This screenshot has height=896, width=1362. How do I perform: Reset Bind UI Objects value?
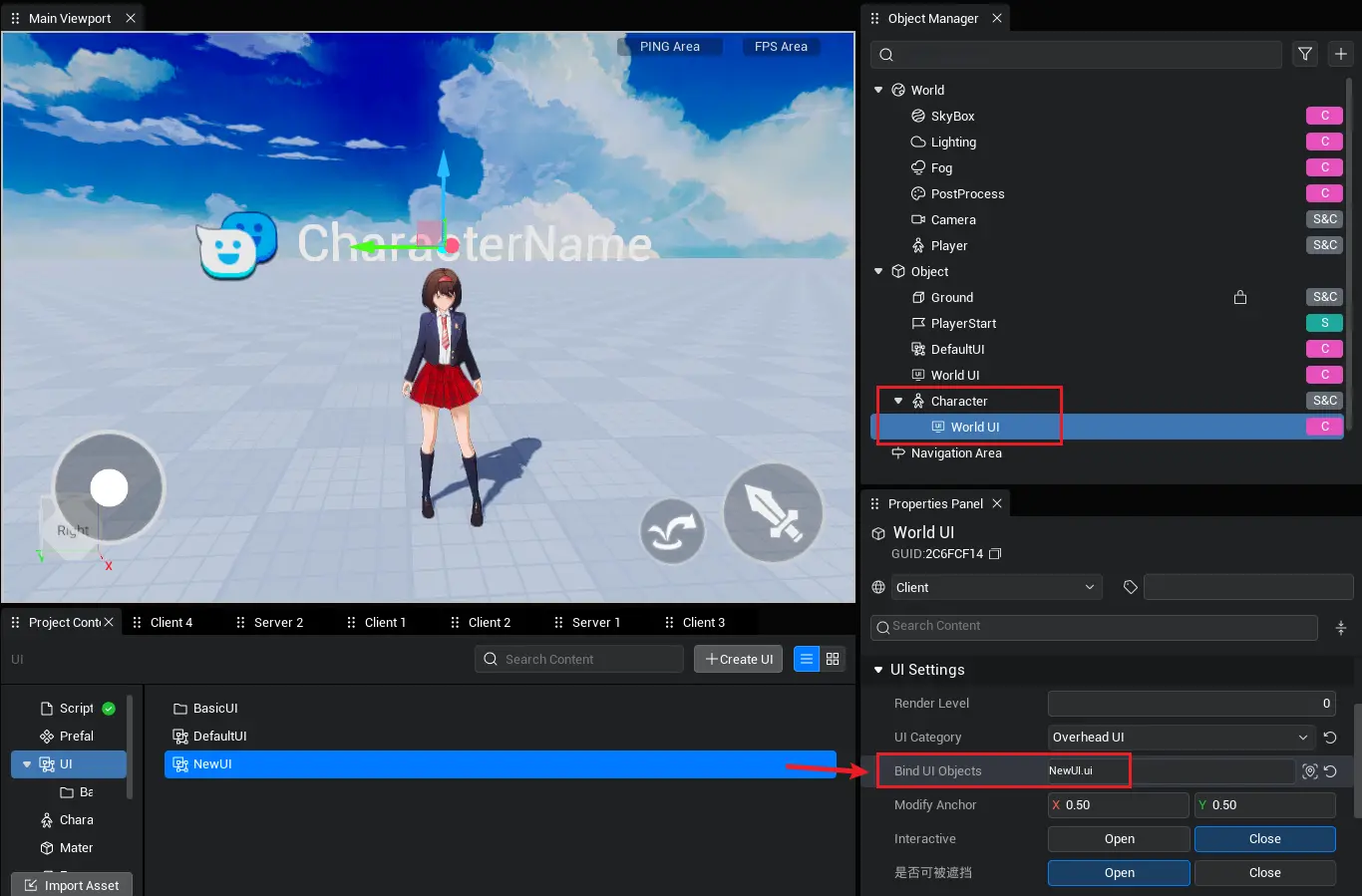tap(1330, 771)
